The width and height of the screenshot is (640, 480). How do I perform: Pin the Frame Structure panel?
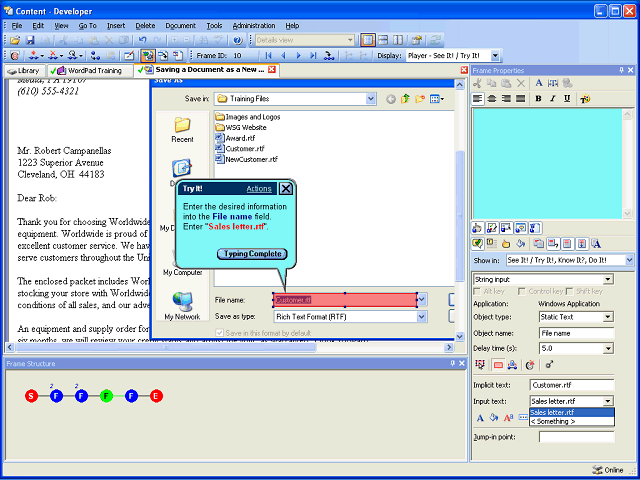(x=452, y=363)
